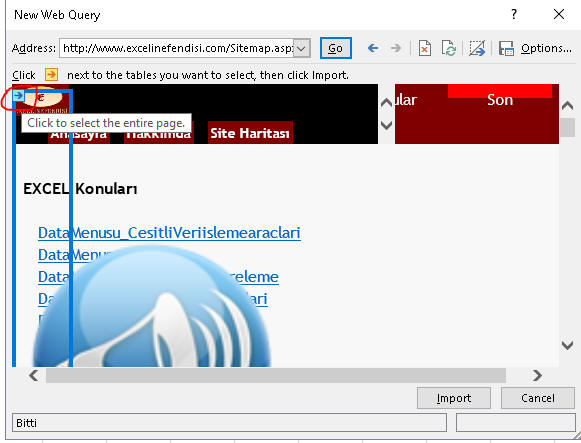
Task: Click the vertical scrollbar down arrow
Action: tap(567, 346)
